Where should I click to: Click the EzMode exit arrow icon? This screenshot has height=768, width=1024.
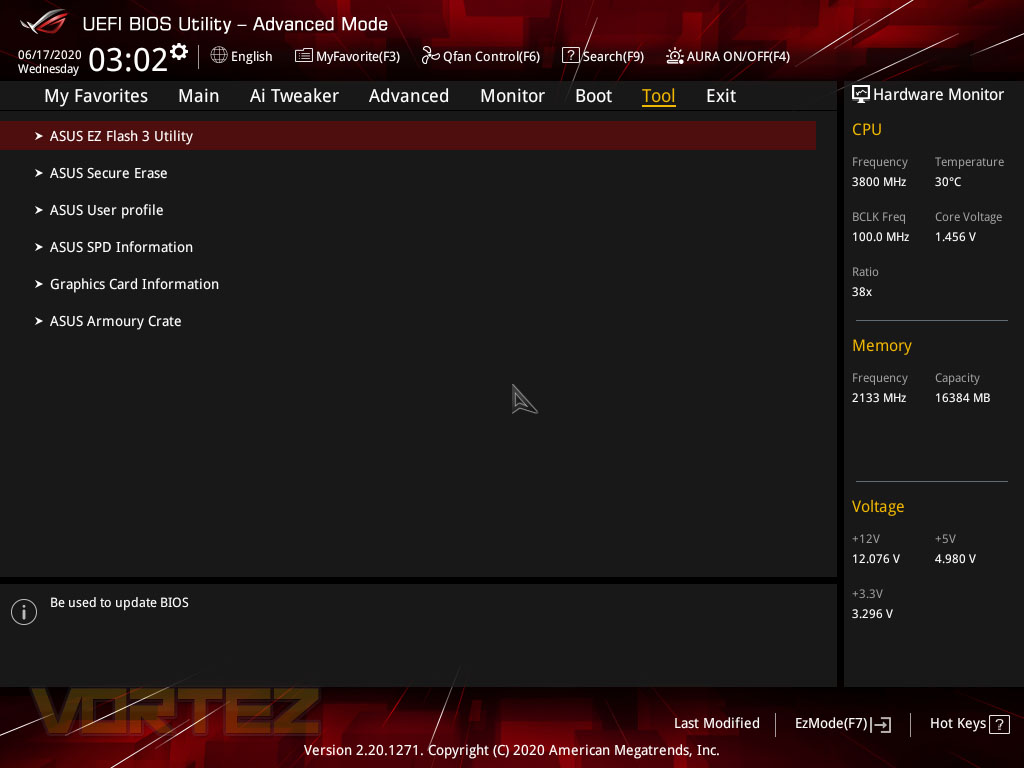881,724
